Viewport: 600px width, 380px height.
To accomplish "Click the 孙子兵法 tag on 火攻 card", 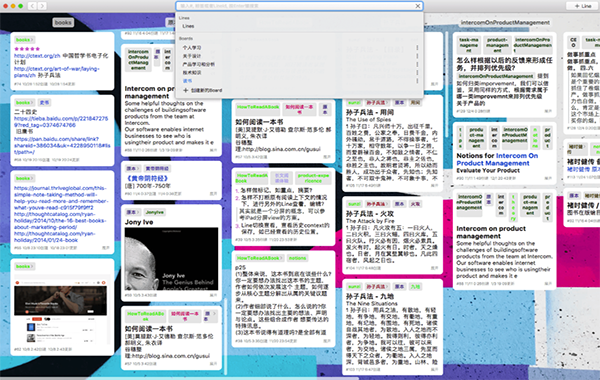I will point(377,204).
